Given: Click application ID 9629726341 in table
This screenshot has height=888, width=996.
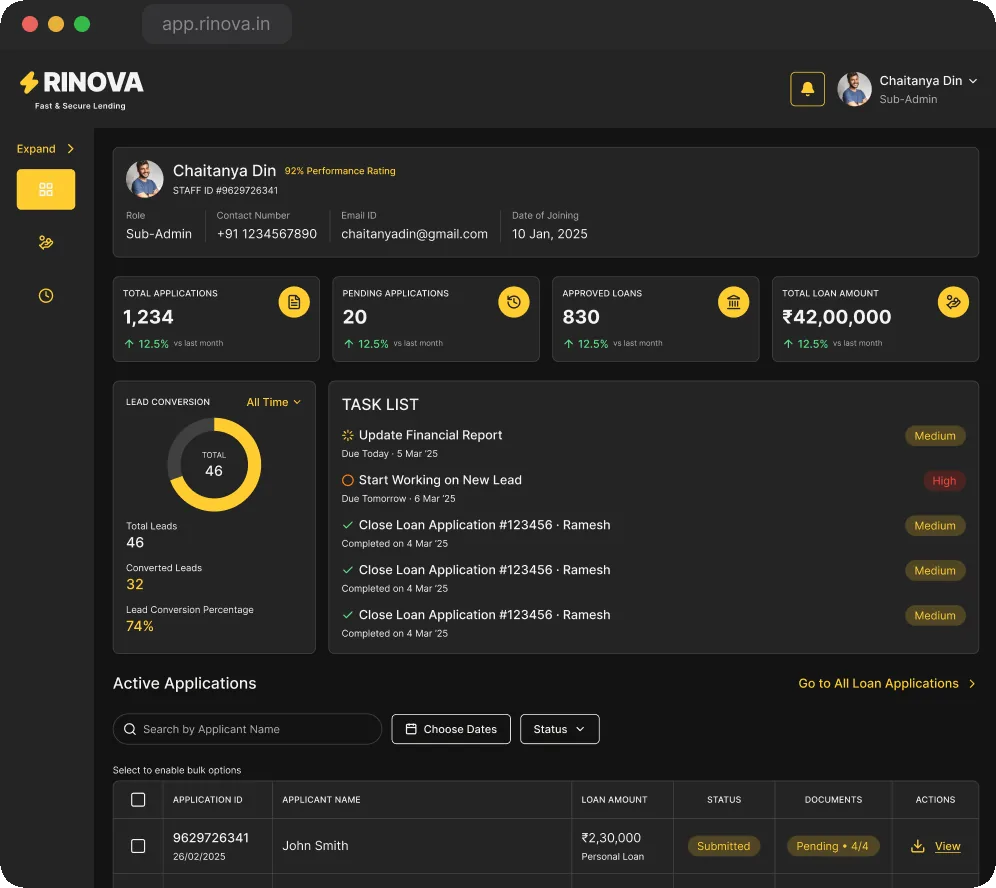Looking at the screenshot, I should (211, 838).
